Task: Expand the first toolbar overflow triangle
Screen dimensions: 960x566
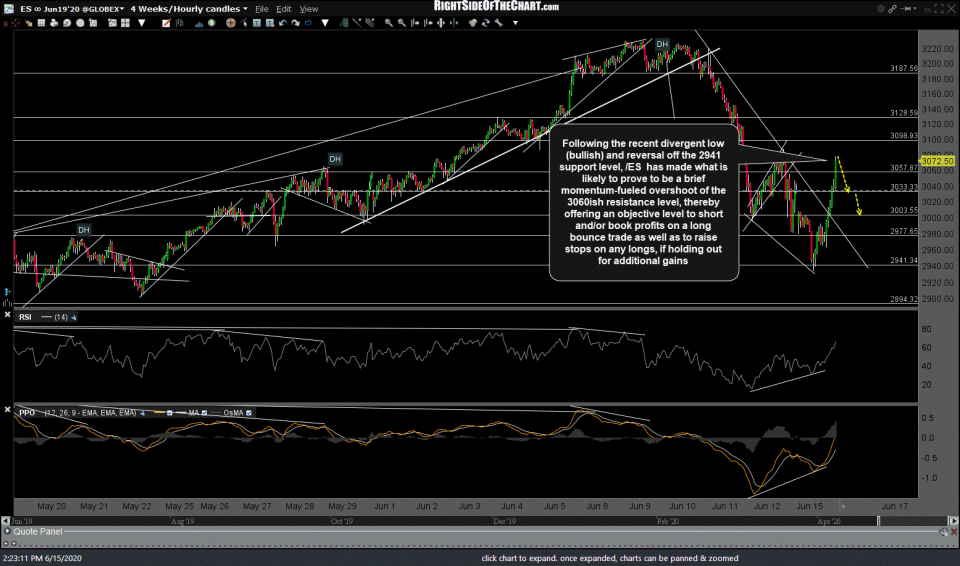Action: coord(141,23)
